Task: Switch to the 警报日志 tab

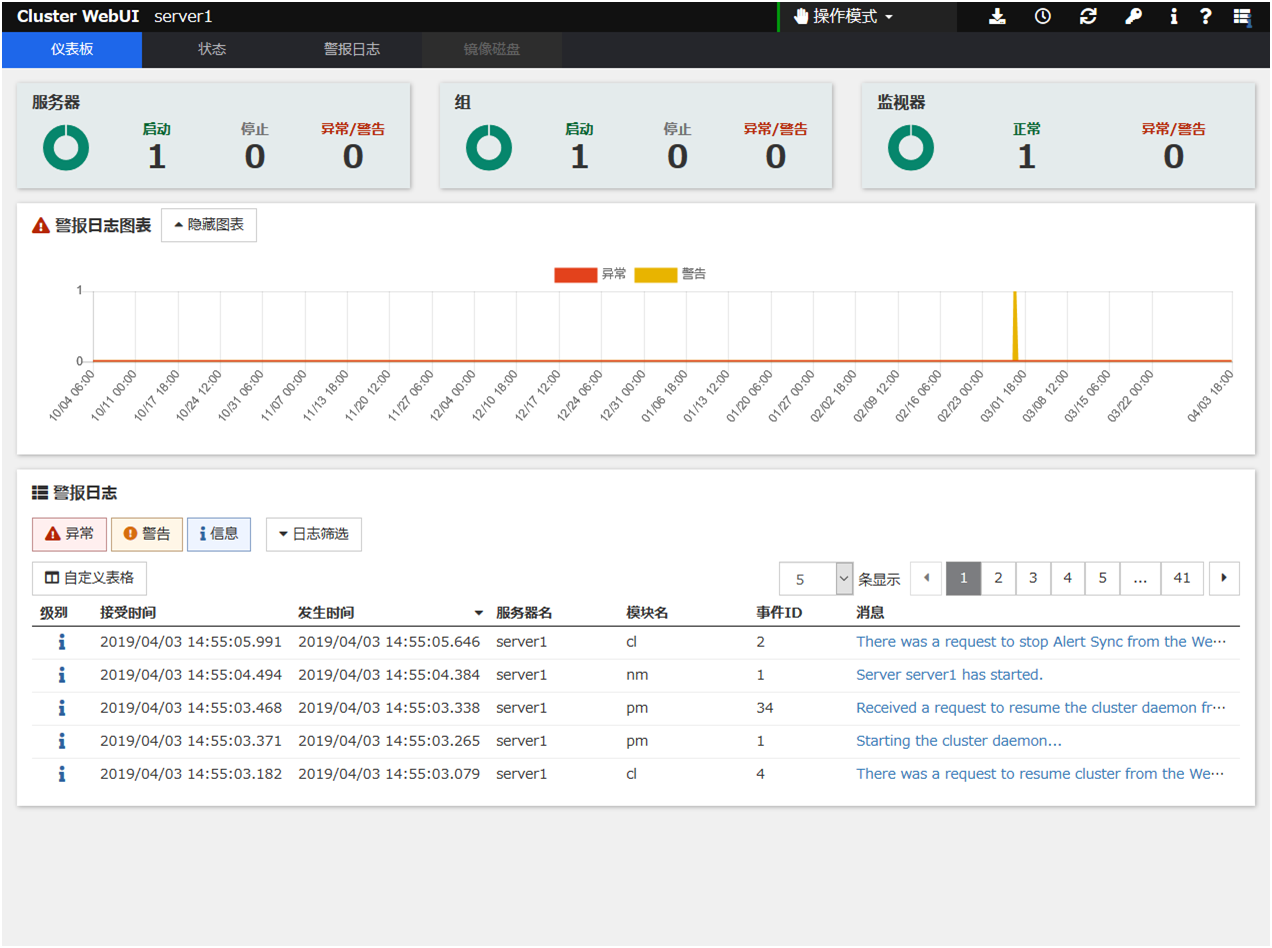Action: click(352, 49)
